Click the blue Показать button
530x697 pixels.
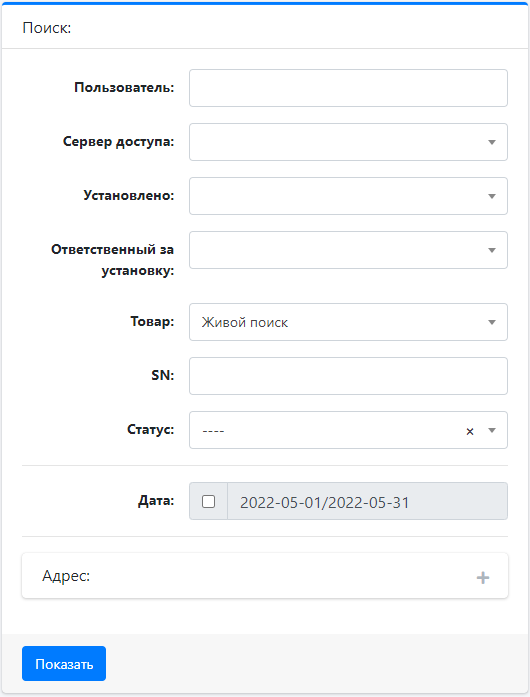click(x=64, y=664)
